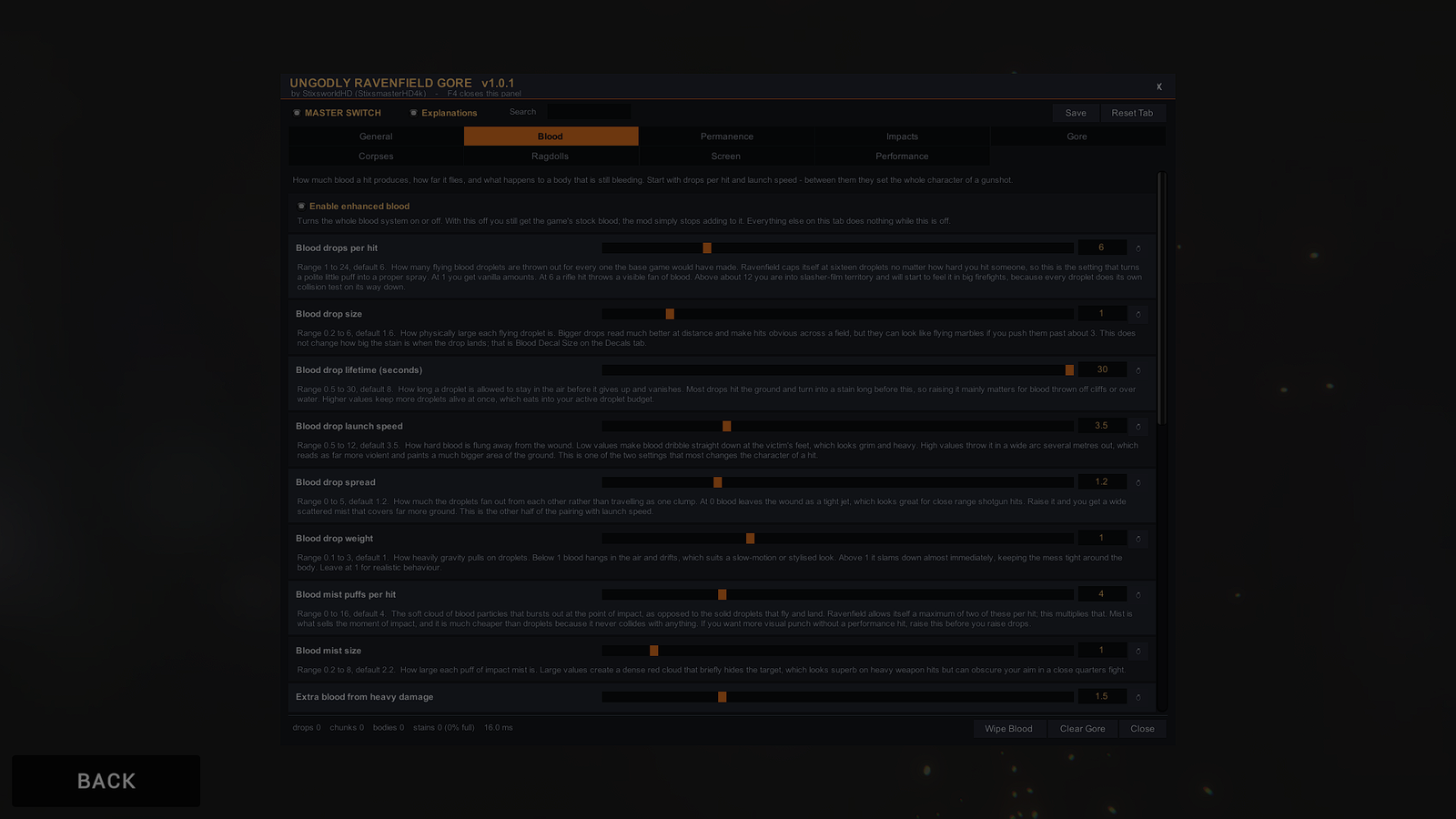This screenshot has width=1456, height=819.
Task: Click the Clear Gore button
Action: [1082, 729]
